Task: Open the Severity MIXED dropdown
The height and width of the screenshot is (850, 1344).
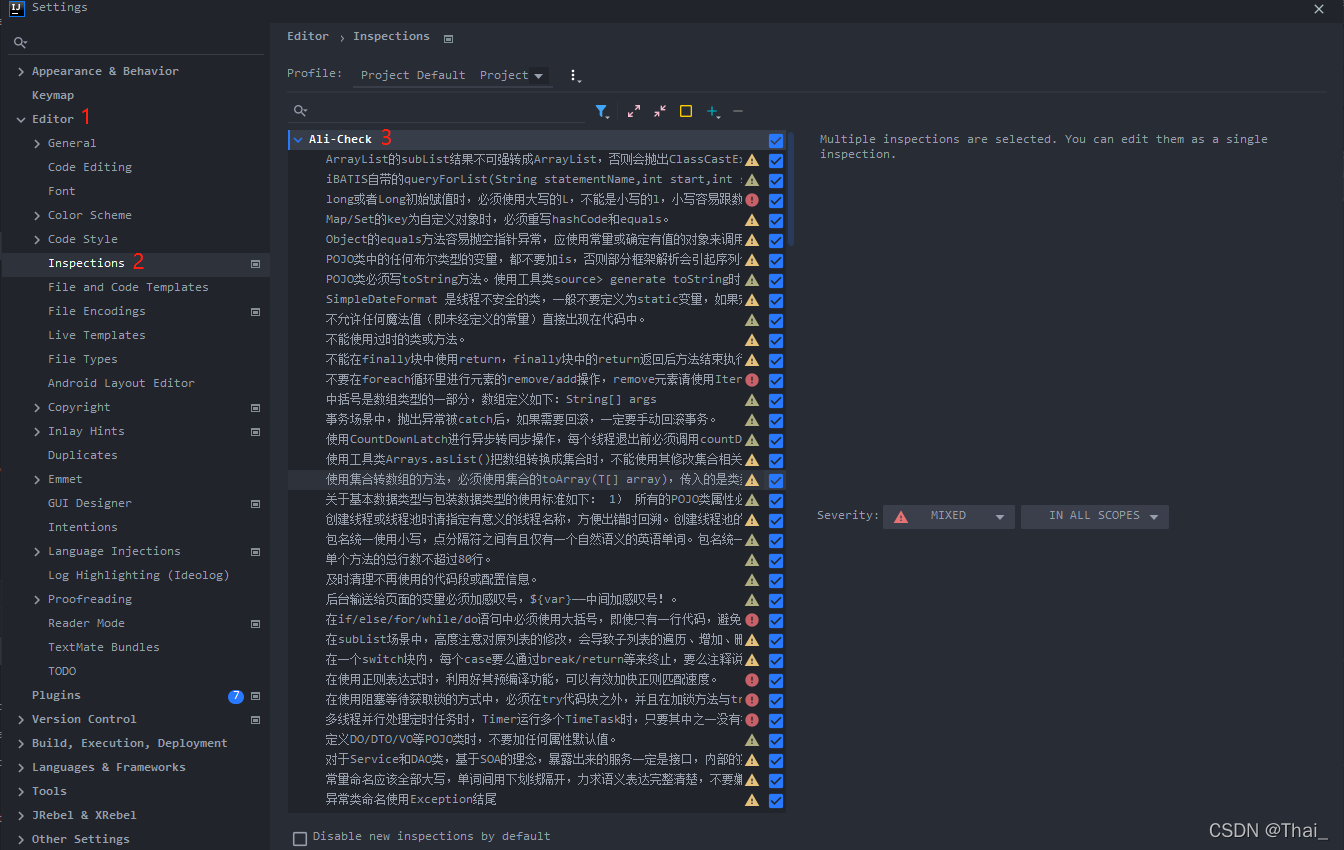Action: pos(948,516)
